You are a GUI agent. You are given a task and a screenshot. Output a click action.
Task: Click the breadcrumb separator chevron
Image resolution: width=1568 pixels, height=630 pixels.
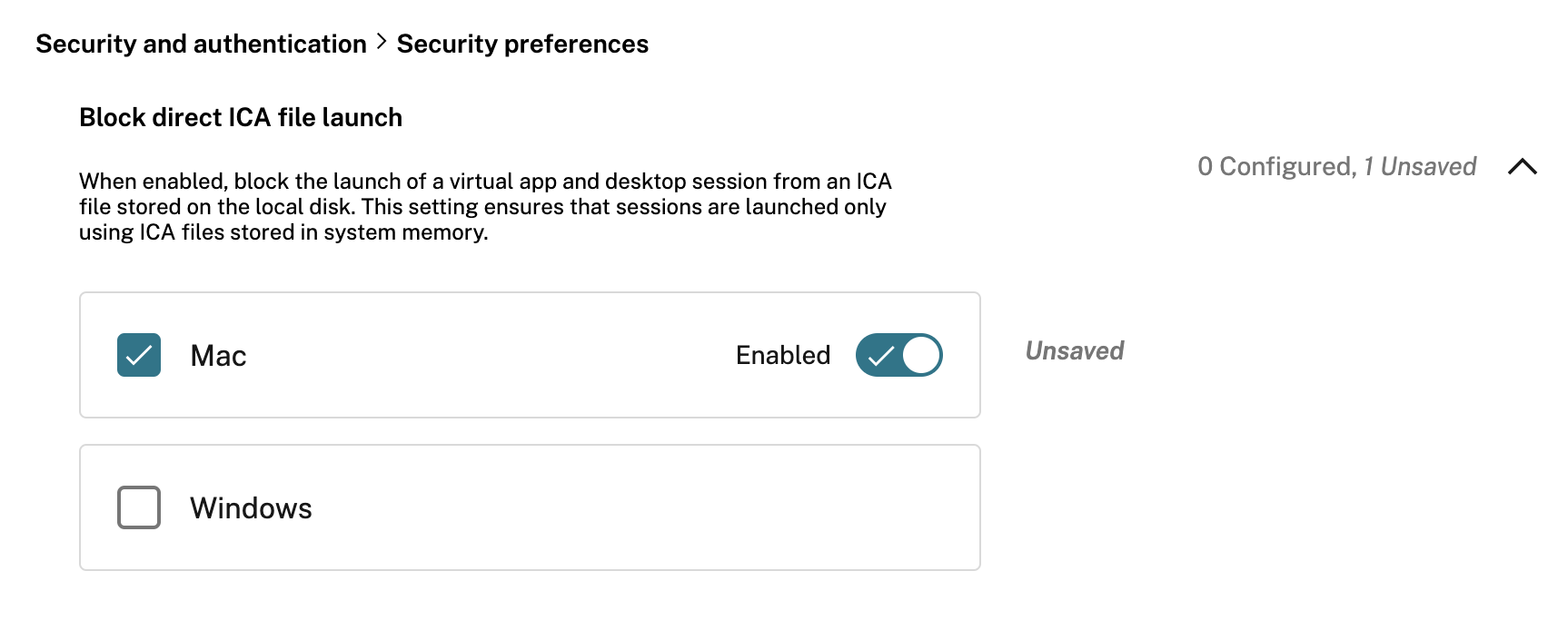[x=382, y=41]
